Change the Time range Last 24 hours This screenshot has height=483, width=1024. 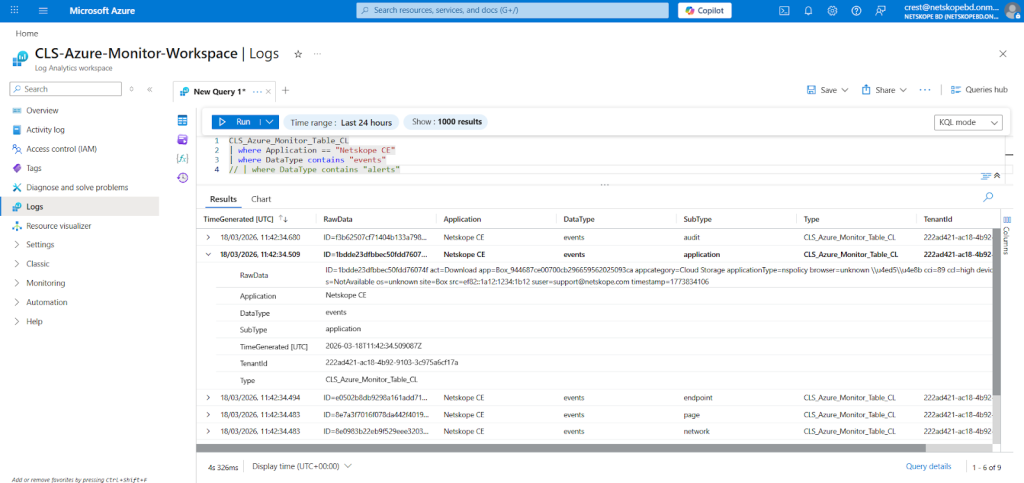click(x=341, y=122)
